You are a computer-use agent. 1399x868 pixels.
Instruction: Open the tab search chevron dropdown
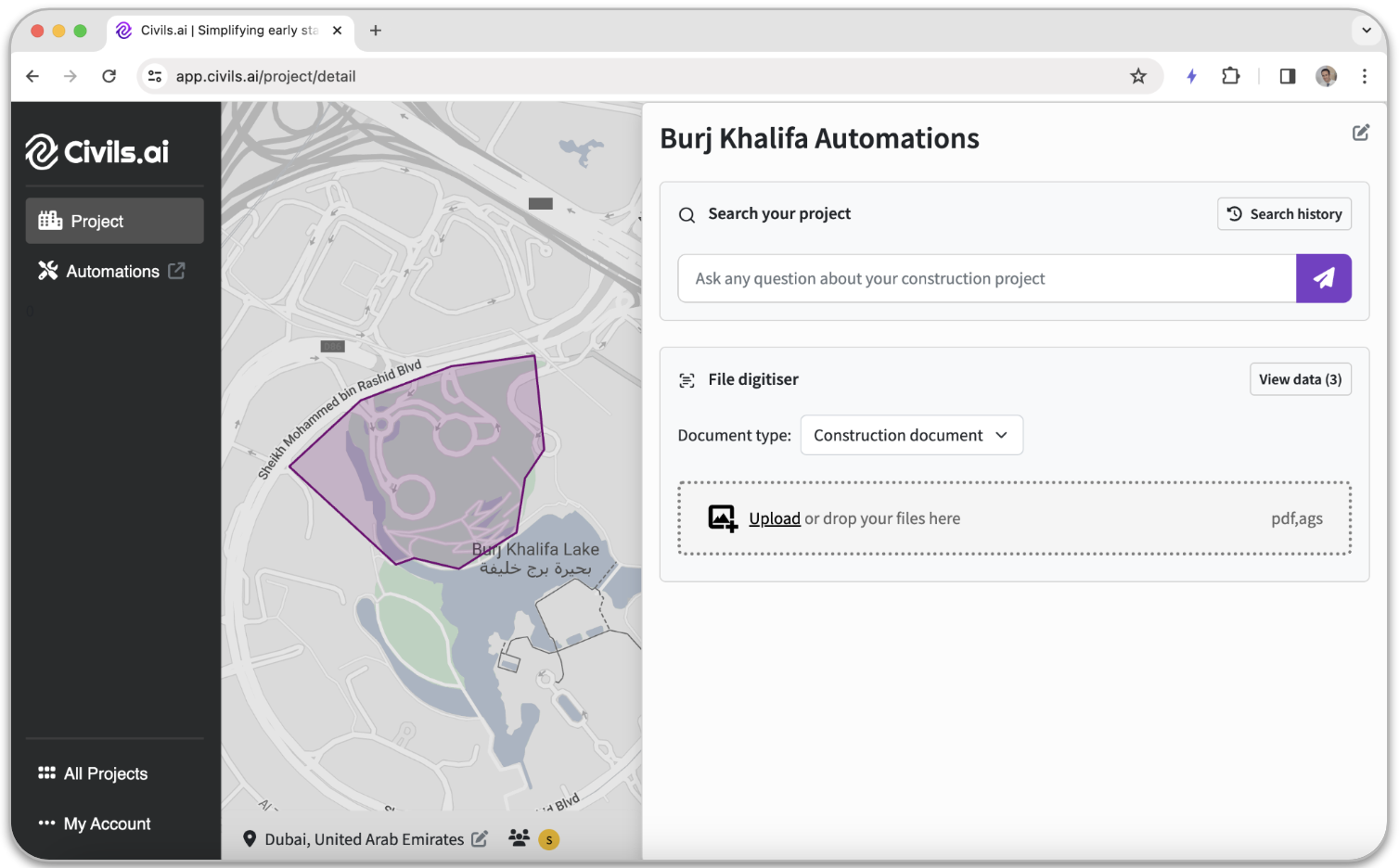point(1367,31)
